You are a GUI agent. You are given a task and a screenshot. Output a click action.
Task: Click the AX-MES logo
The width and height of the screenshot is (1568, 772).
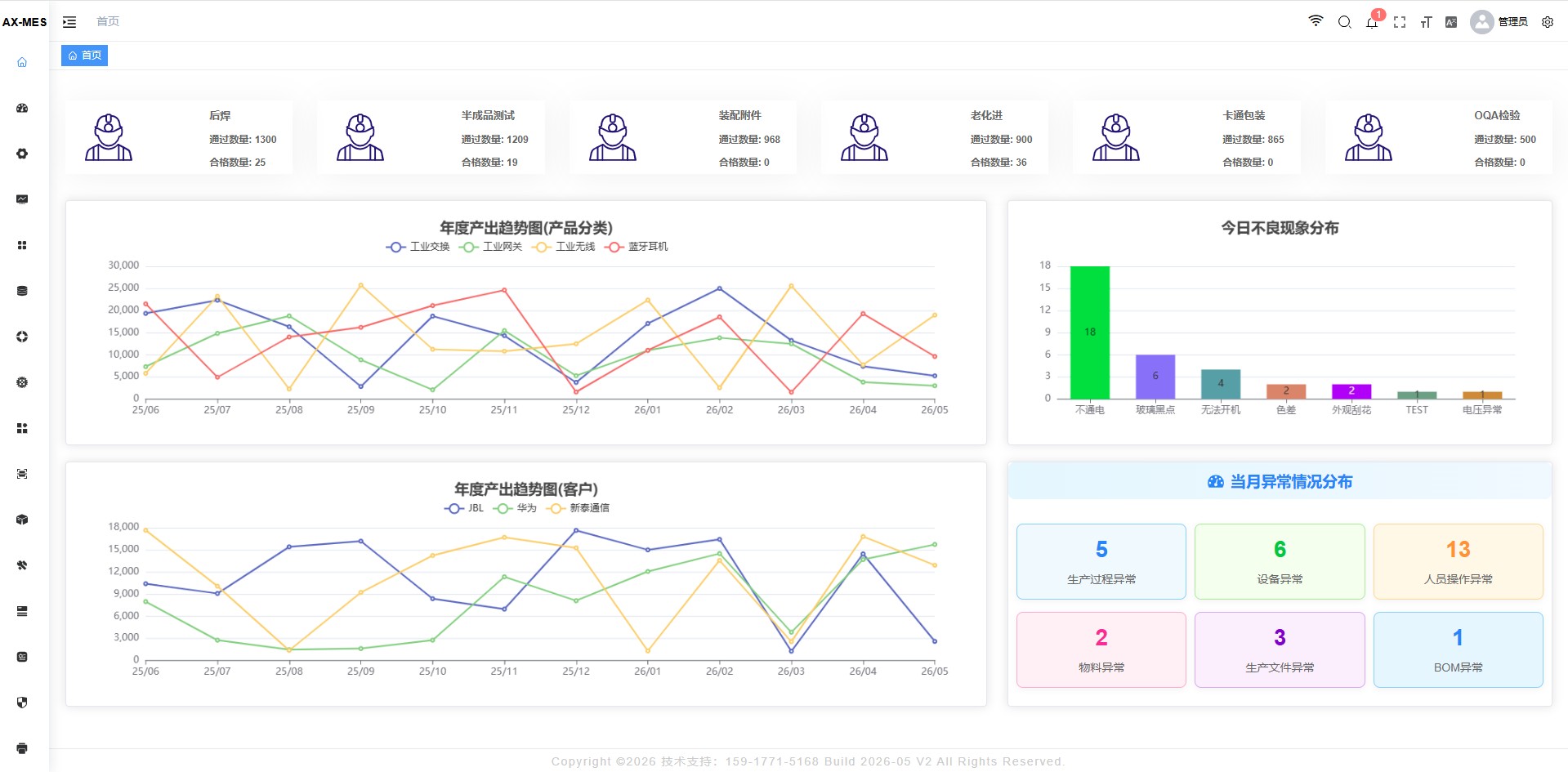tap(25, 22)
